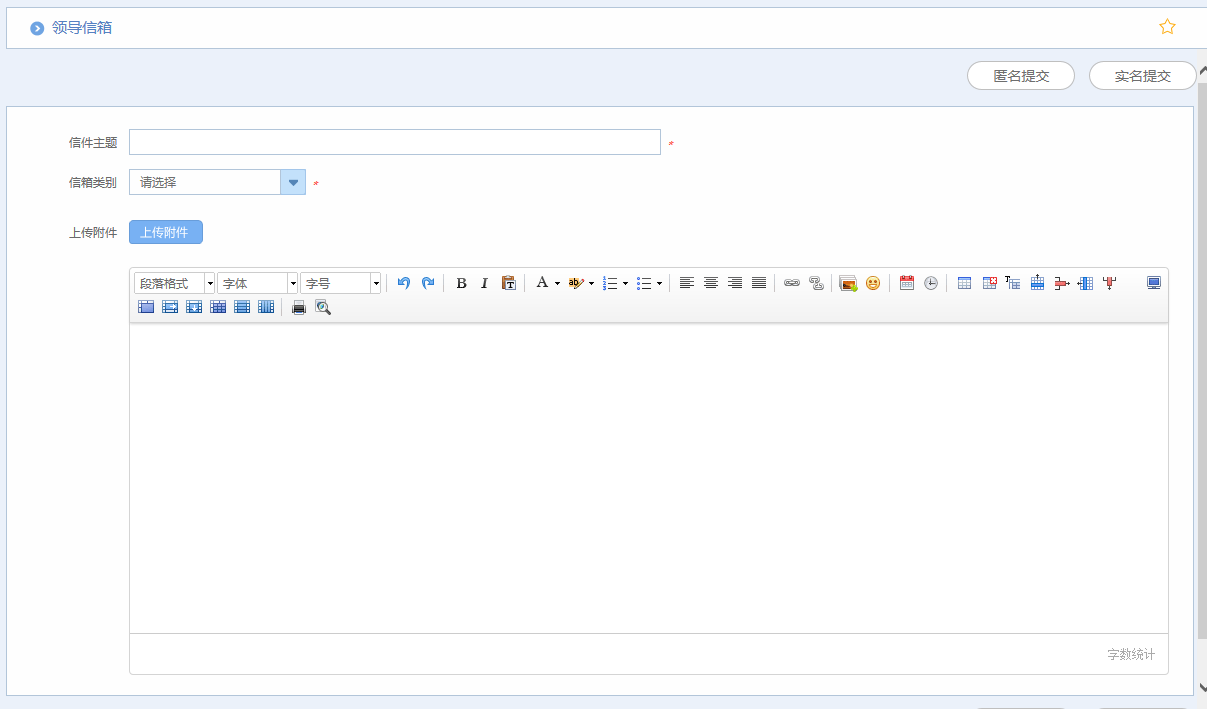Screen dimensions: 1207x709
Task: Switch editor to fullscreen using monitor icon
Action: pyautogui.click(x=1154, y=283)
